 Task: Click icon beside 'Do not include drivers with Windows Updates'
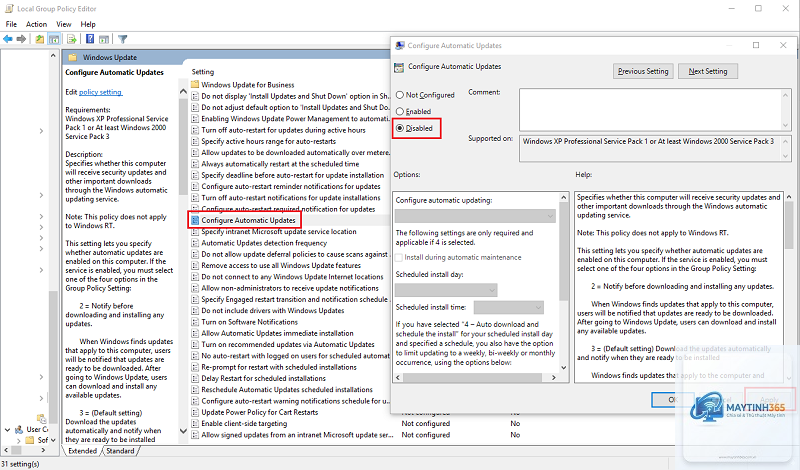[195, 311]
